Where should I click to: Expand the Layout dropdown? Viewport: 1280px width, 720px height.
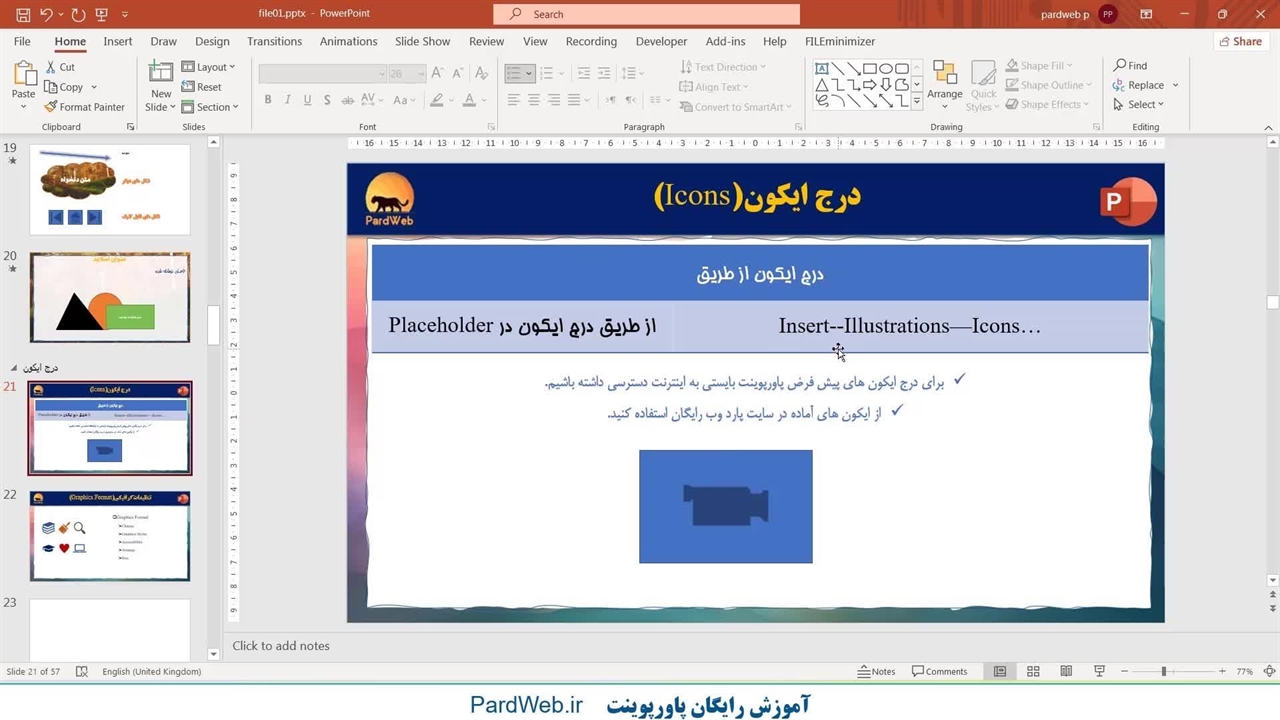coord(208,67)
